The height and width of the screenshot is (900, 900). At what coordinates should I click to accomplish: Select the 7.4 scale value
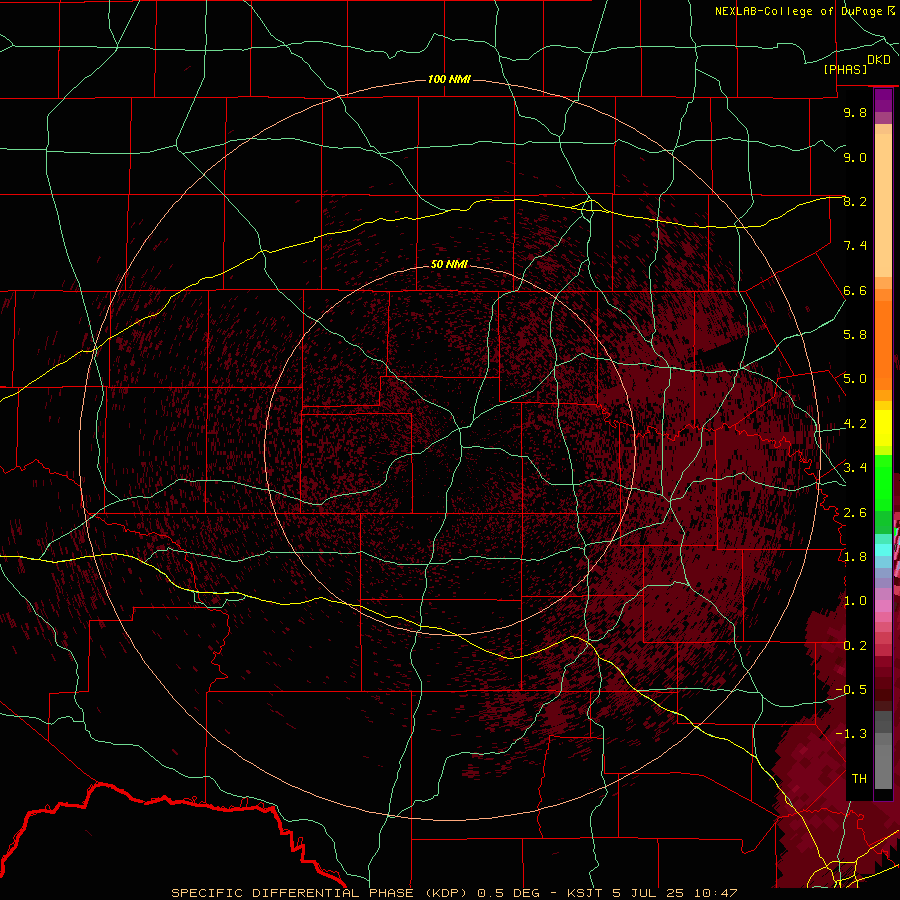(855, 246)
